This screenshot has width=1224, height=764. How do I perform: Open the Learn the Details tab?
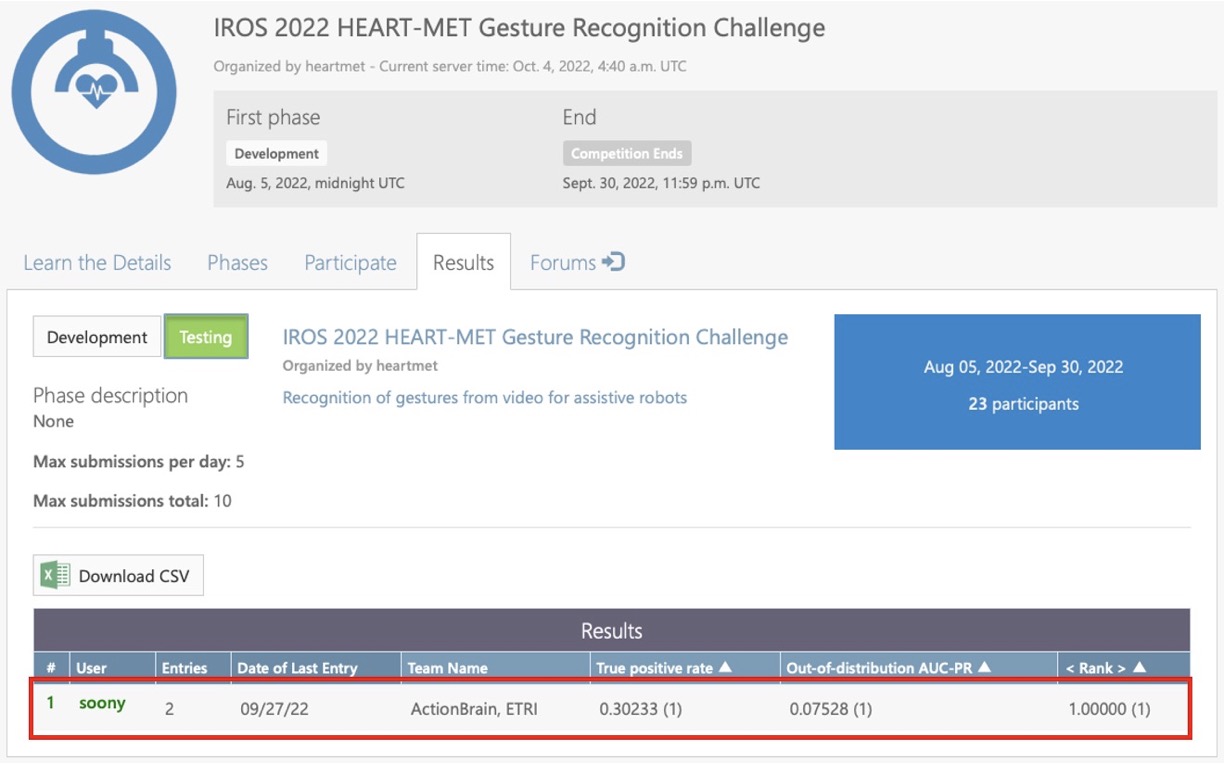point(97,263)
